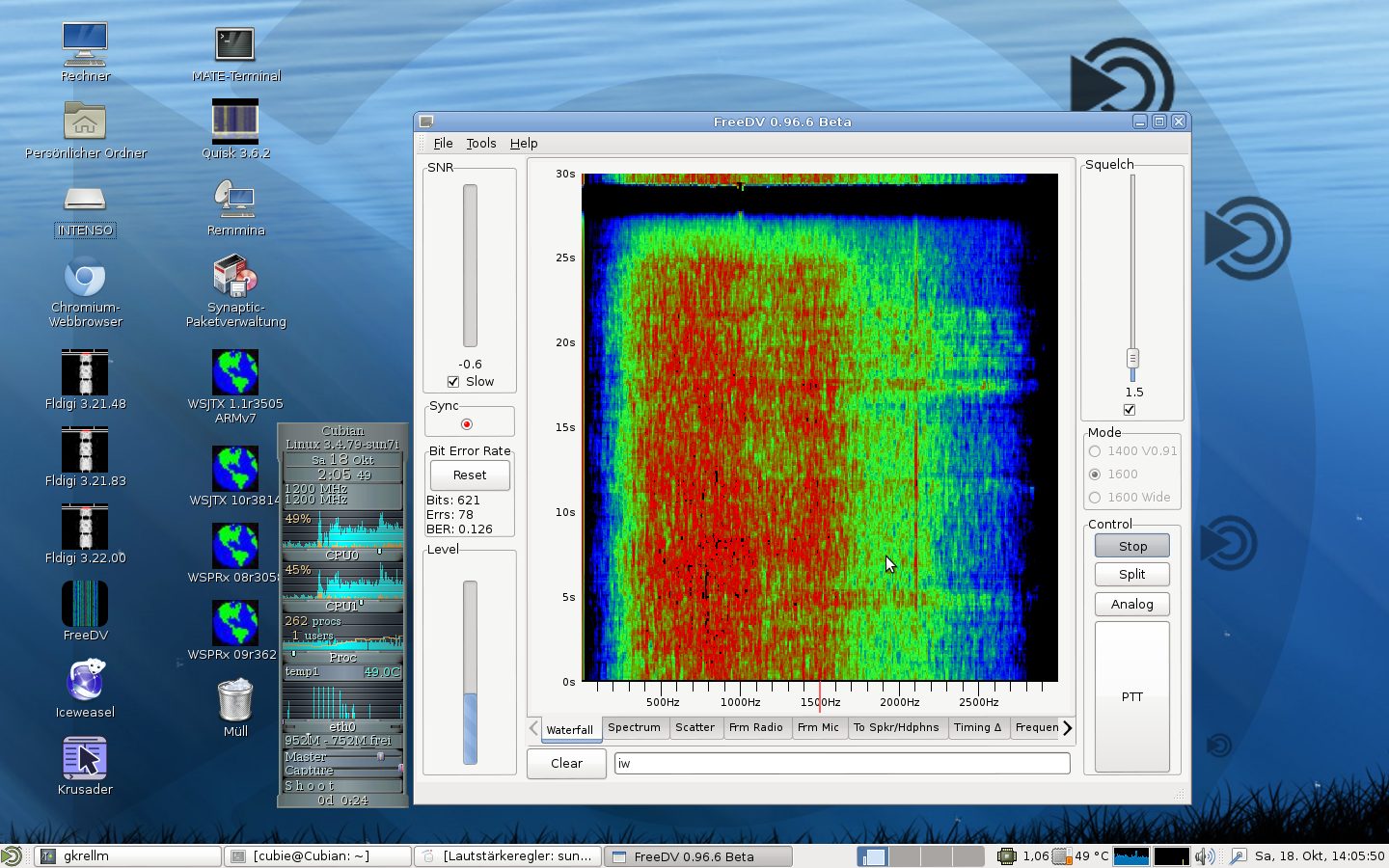Open the MATE main menu icon

(12, 855)
